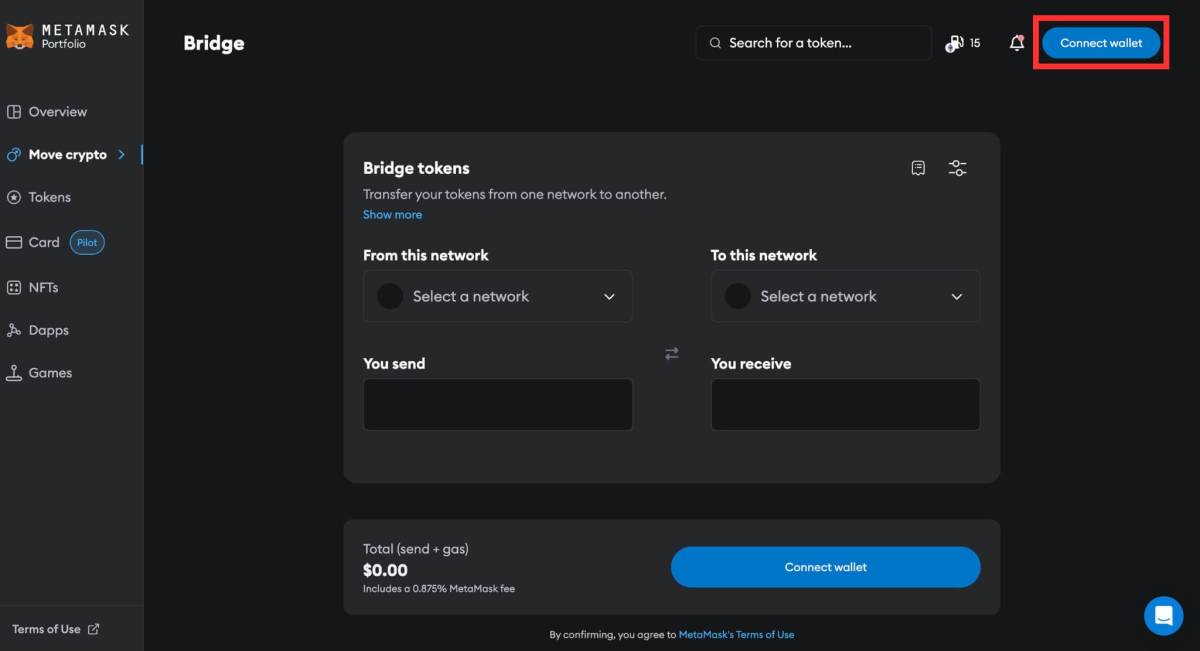Select the Tokens icon in sidebar
This screenshot has height=651, width=1200.
point(14,197)
